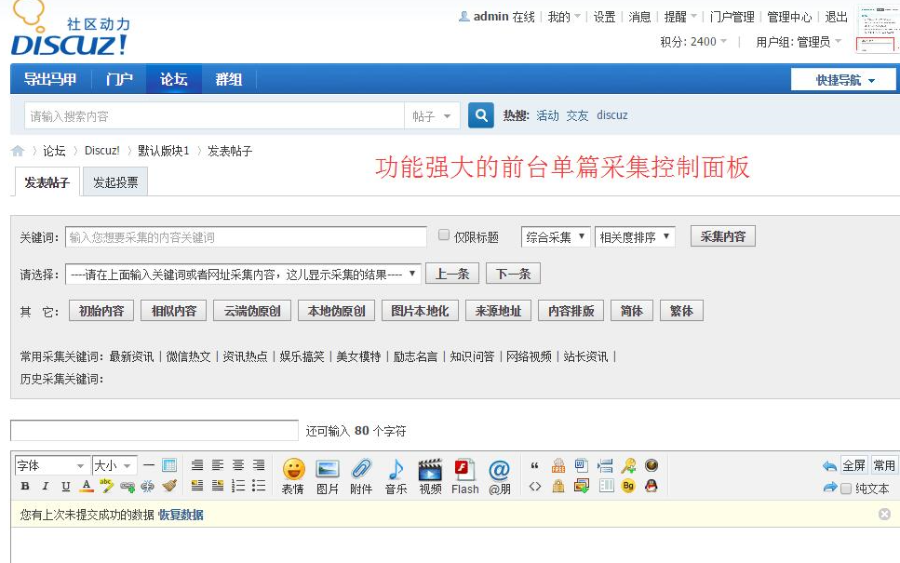
Task: Click the 关键词 keyword input field
Action: (x=246, y=237)
